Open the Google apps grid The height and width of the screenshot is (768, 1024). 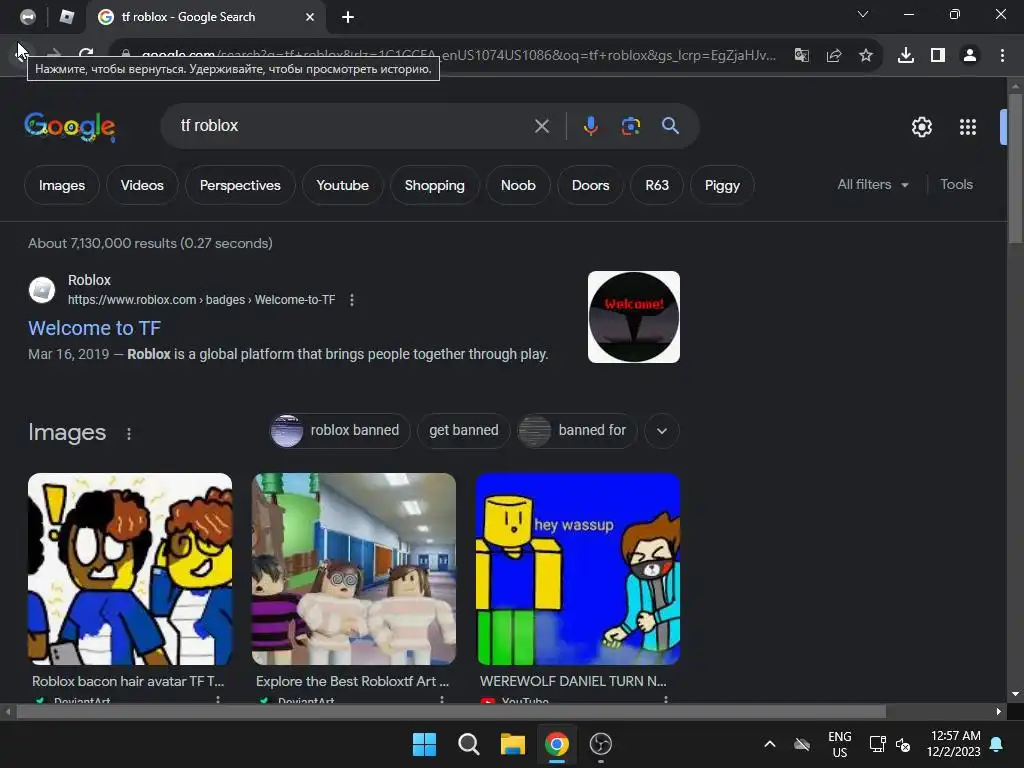point(968,127)
